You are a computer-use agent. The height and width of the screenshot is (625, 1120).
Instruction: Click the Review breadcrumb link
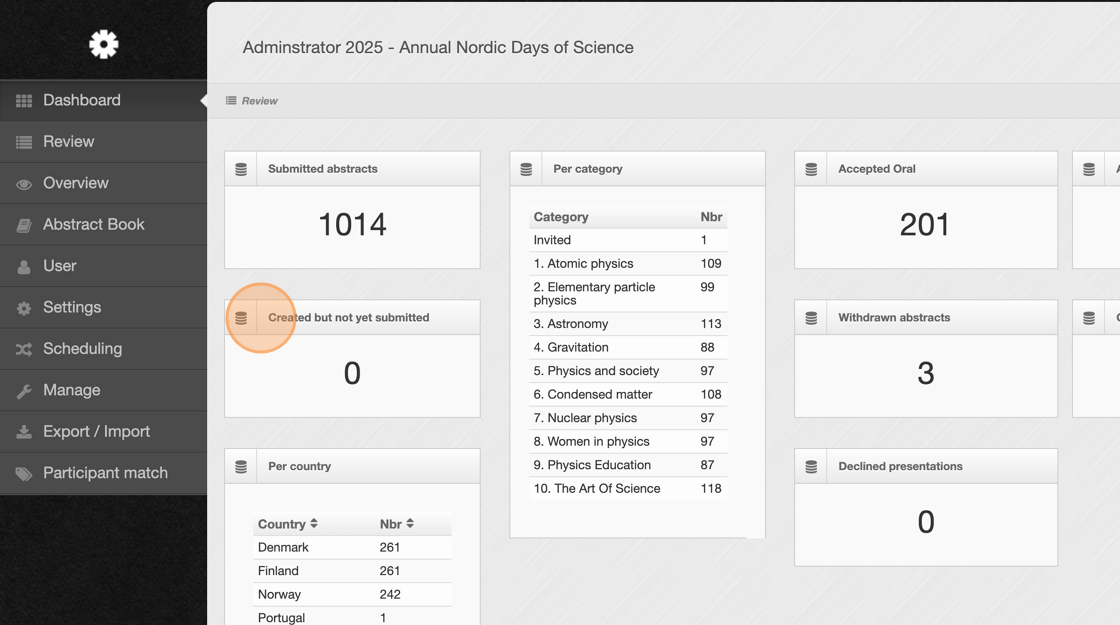(259, 101)
